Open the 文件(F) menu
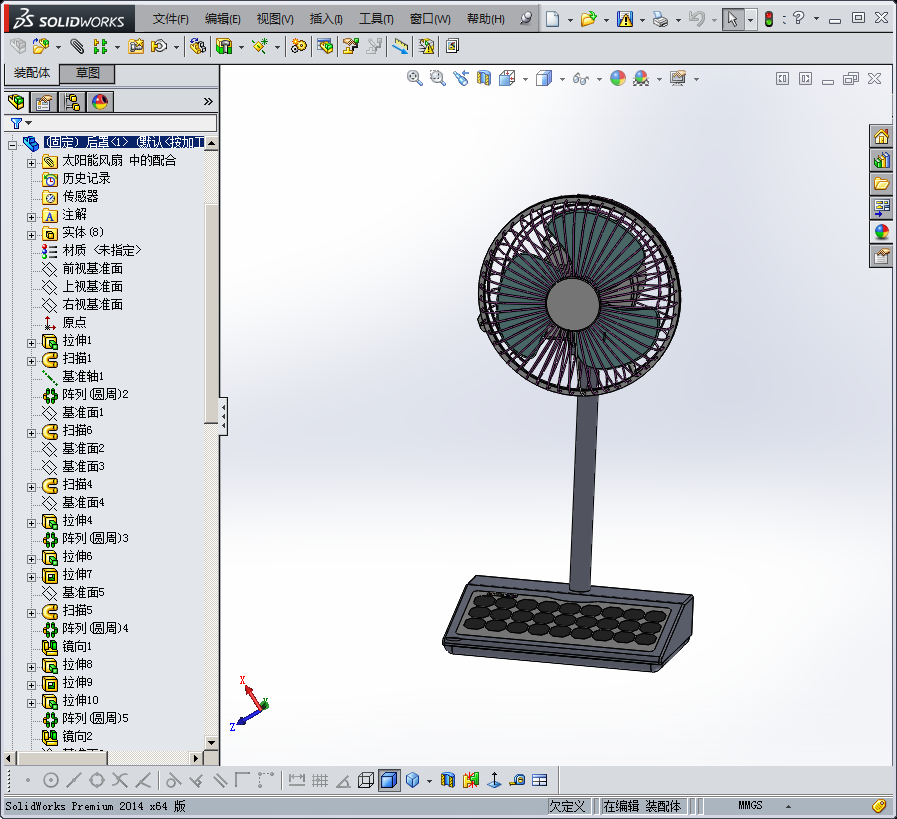 [x=170, y=19]
